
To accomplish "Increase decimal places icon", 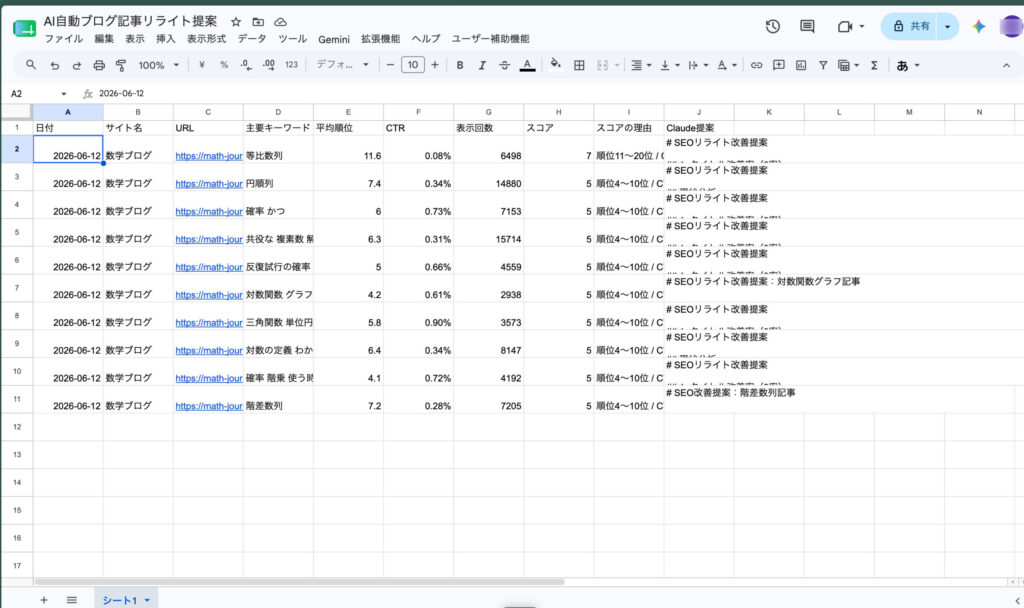I will coord(268,65).
